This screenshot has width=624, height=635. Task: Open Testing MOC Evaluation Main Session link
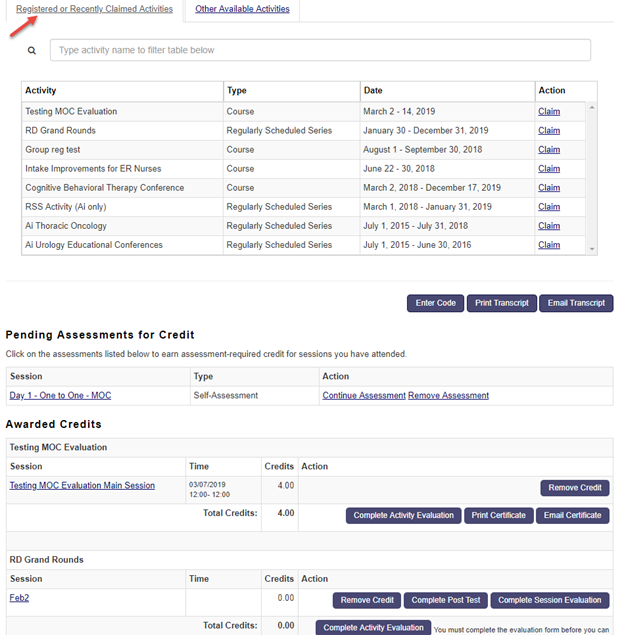82,486
